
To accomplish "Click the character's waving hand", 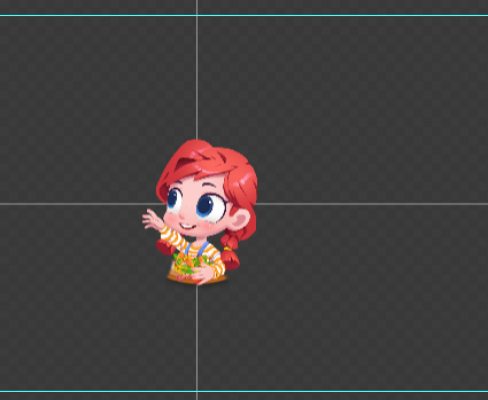I will 152,220.
